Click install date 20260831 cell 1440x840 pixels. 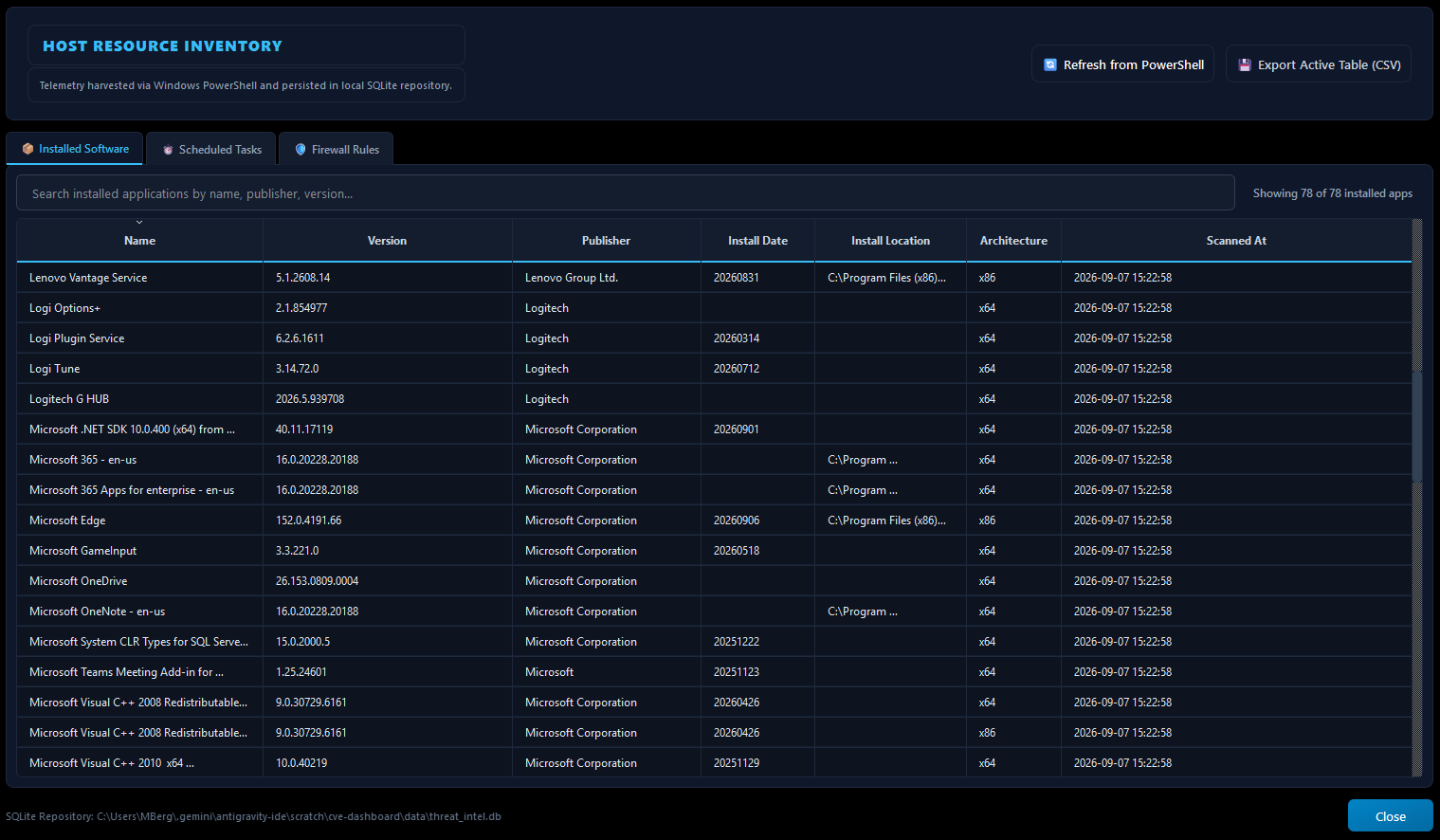coord(757,278)
